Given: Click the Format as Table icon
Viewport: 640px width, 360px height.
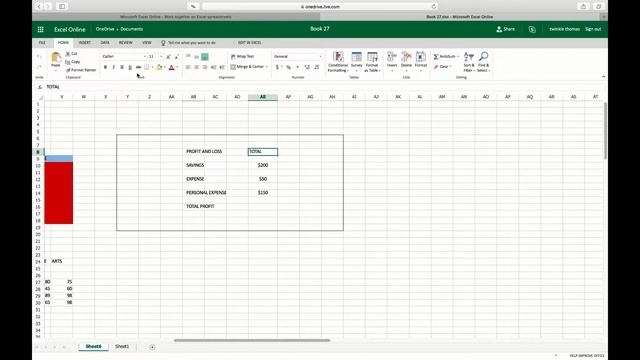Looking at the screenshot, I should (x=372, y=57).
